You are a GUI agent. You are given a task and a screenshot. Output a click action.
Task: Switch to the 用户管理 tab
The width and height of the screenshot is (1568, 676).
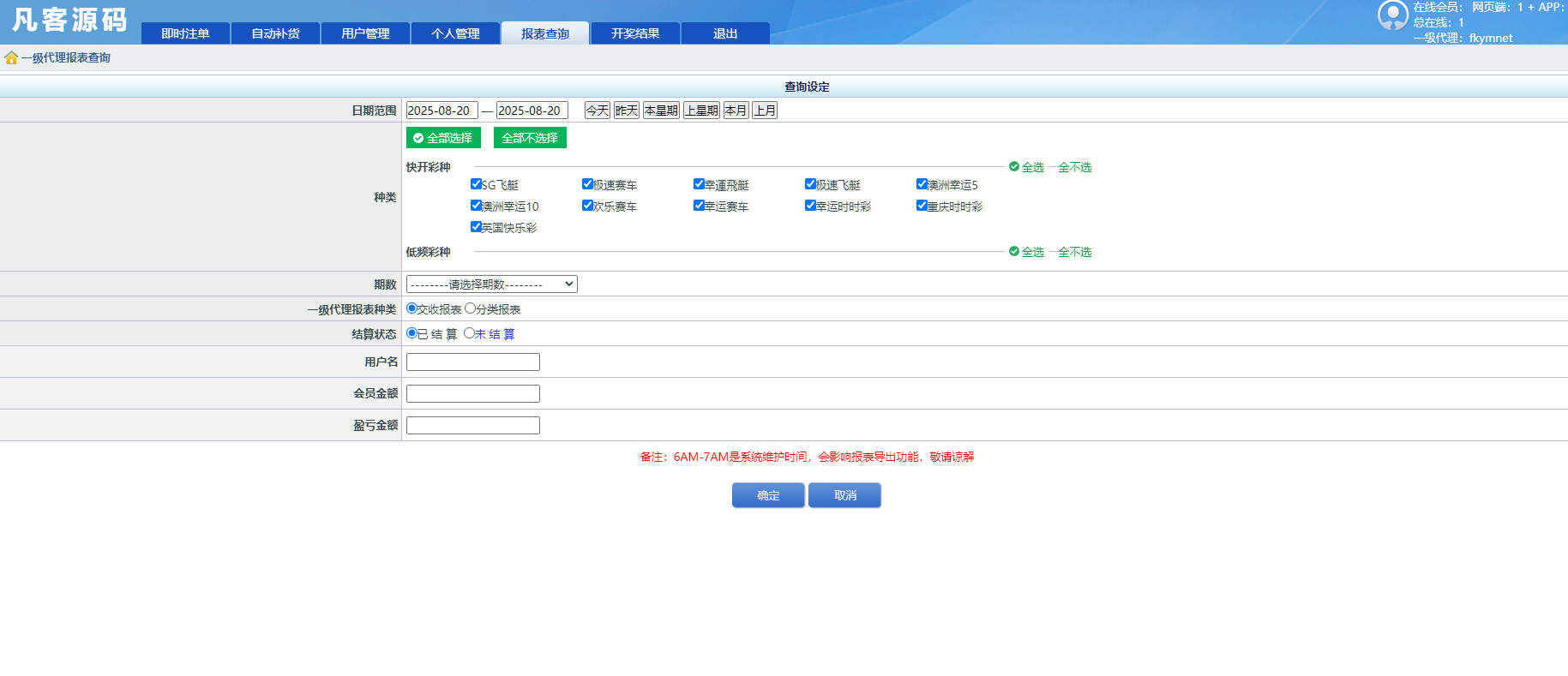point(365,33)
